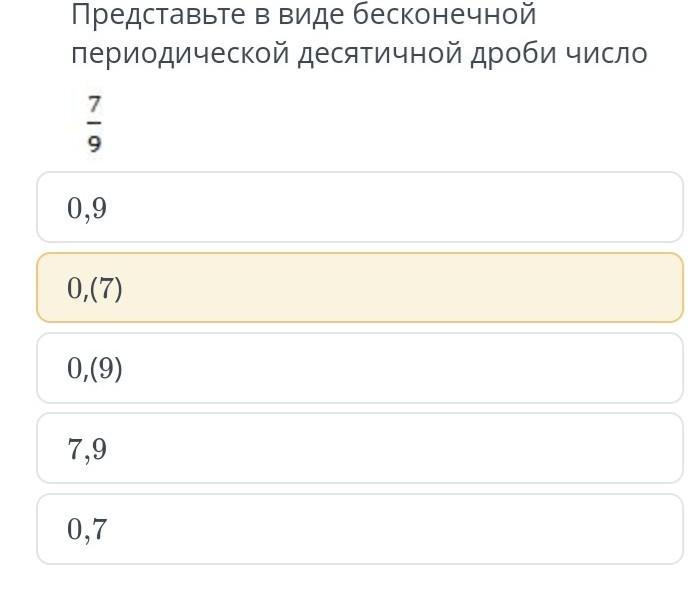Pick the answer option 7,9
The height and width of the screenshot is (591, 698).
pyautogui.click(x=360, y=448)
